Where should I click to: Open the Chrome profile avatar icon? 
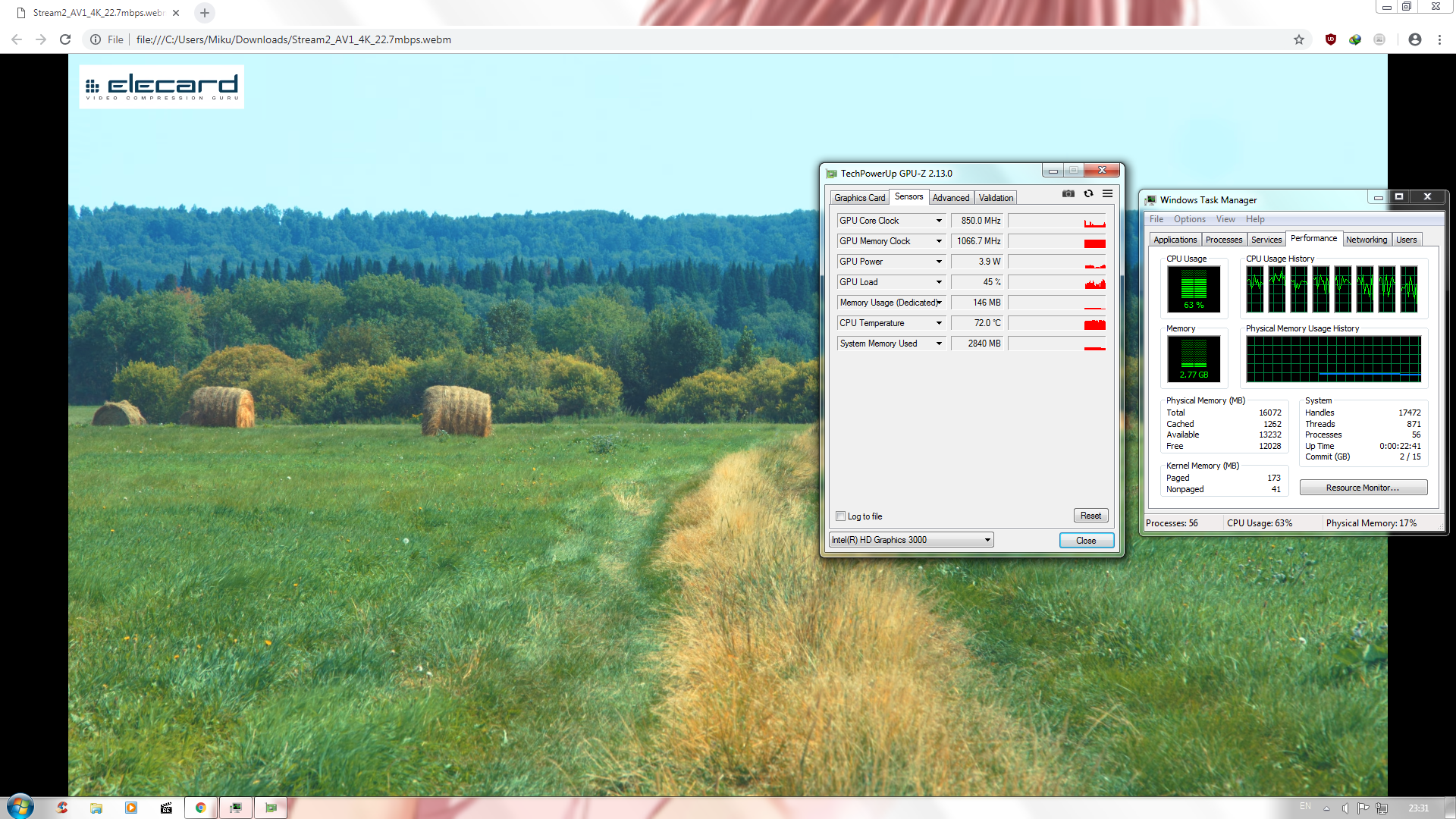[1415, 39]
